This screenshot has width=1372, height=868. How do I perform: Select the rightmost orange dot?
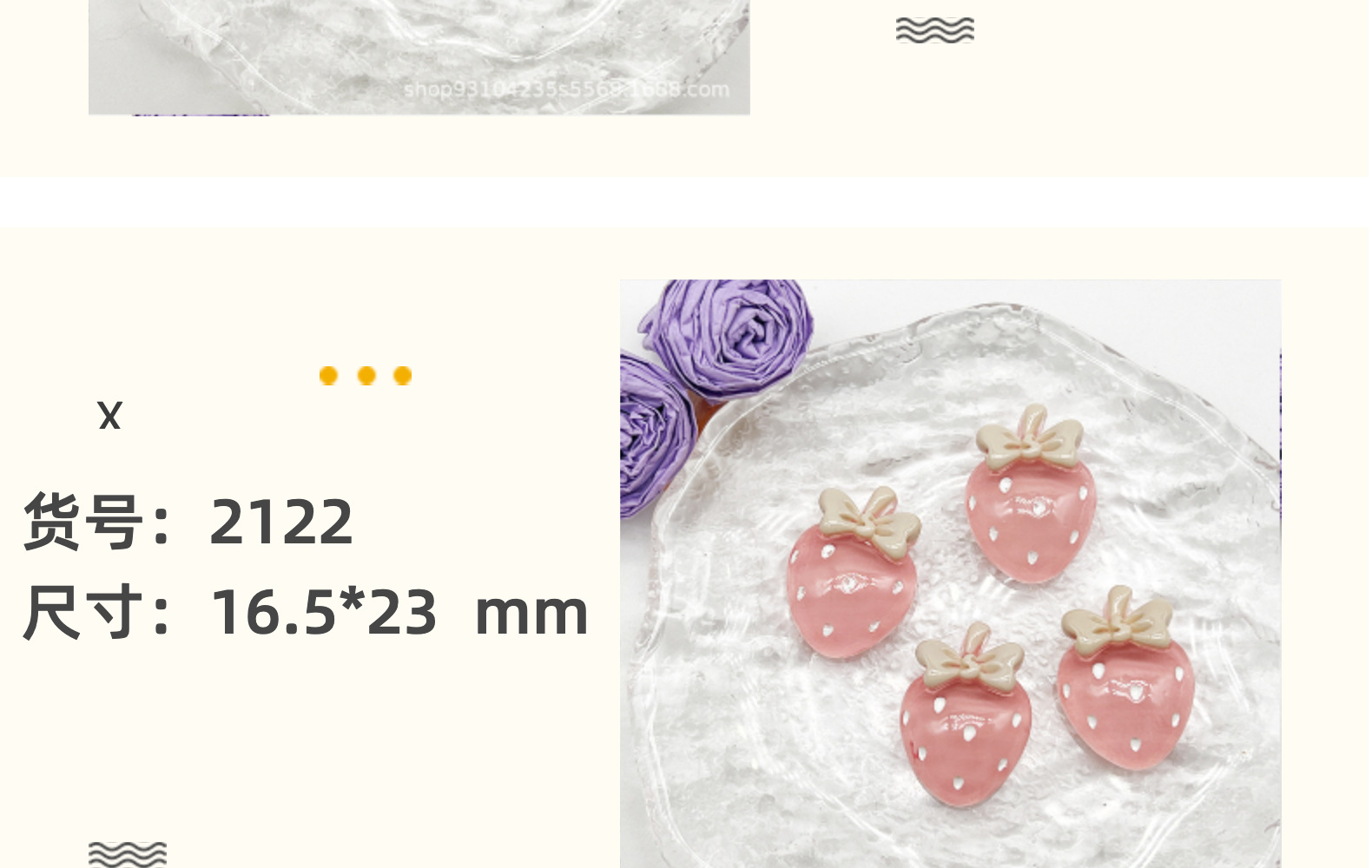click(x=402, y=375)
